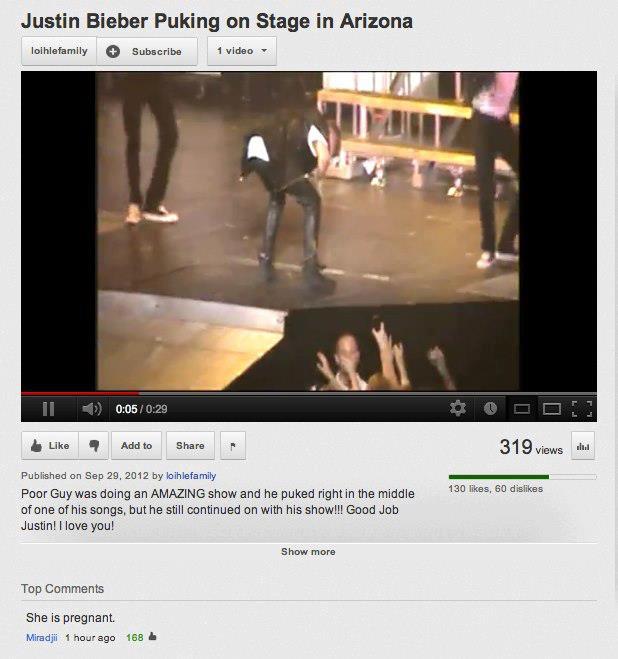Screen dimensions: 618x659
Task: Show video statistics chart icon
Action: [583, 445]
